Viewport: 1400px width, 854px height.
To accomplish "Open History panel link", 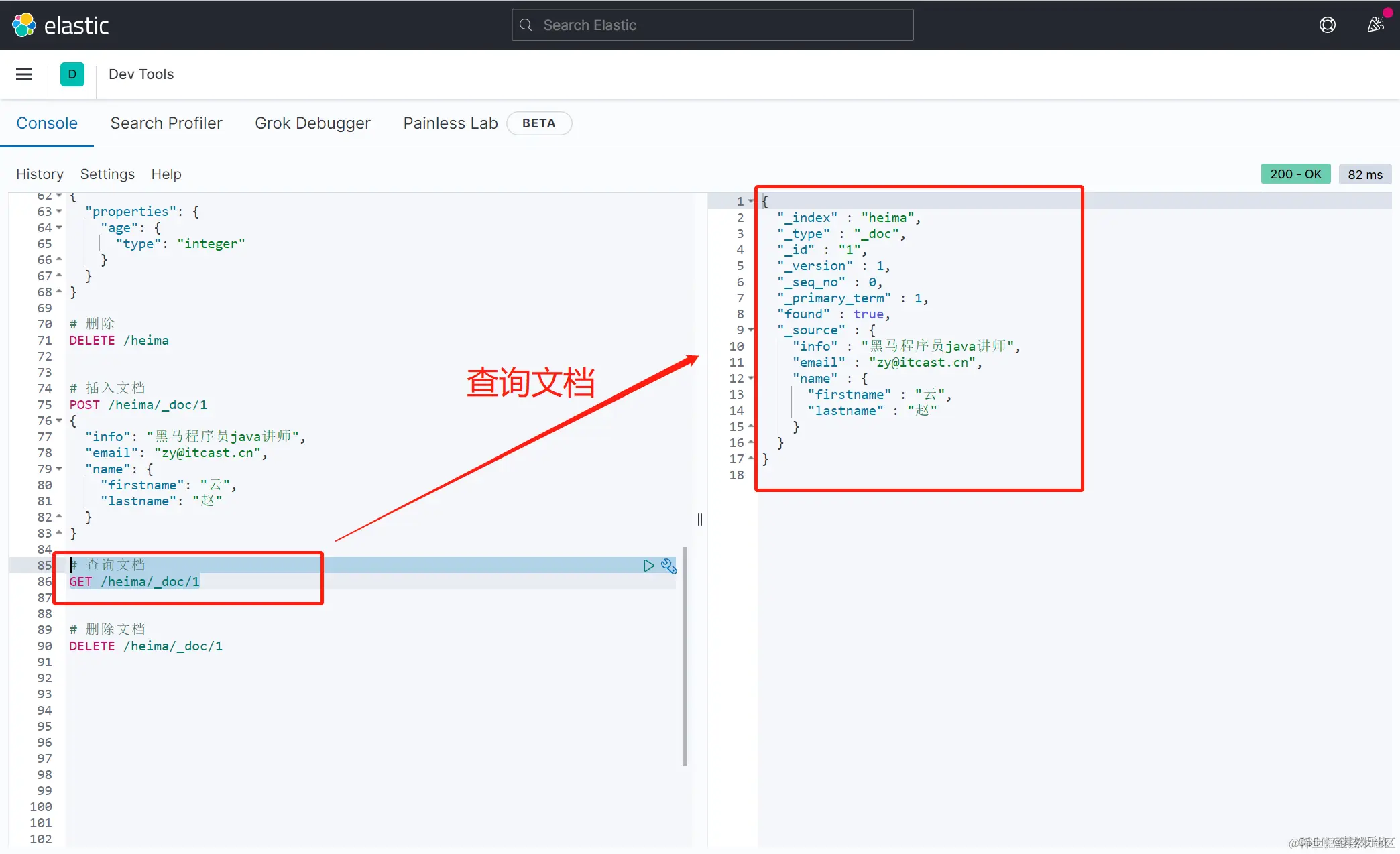I will coord(40,174).
